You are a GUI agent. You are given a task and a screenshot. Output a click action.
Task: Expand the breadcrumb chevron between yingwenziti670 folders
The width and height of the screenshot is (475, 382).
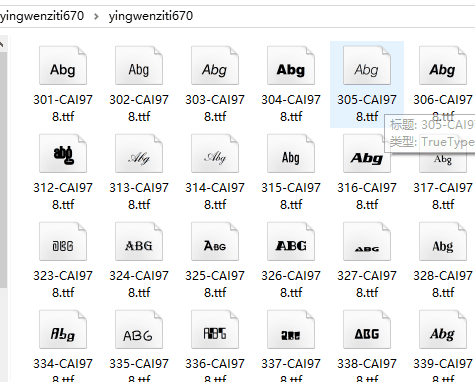96,16
